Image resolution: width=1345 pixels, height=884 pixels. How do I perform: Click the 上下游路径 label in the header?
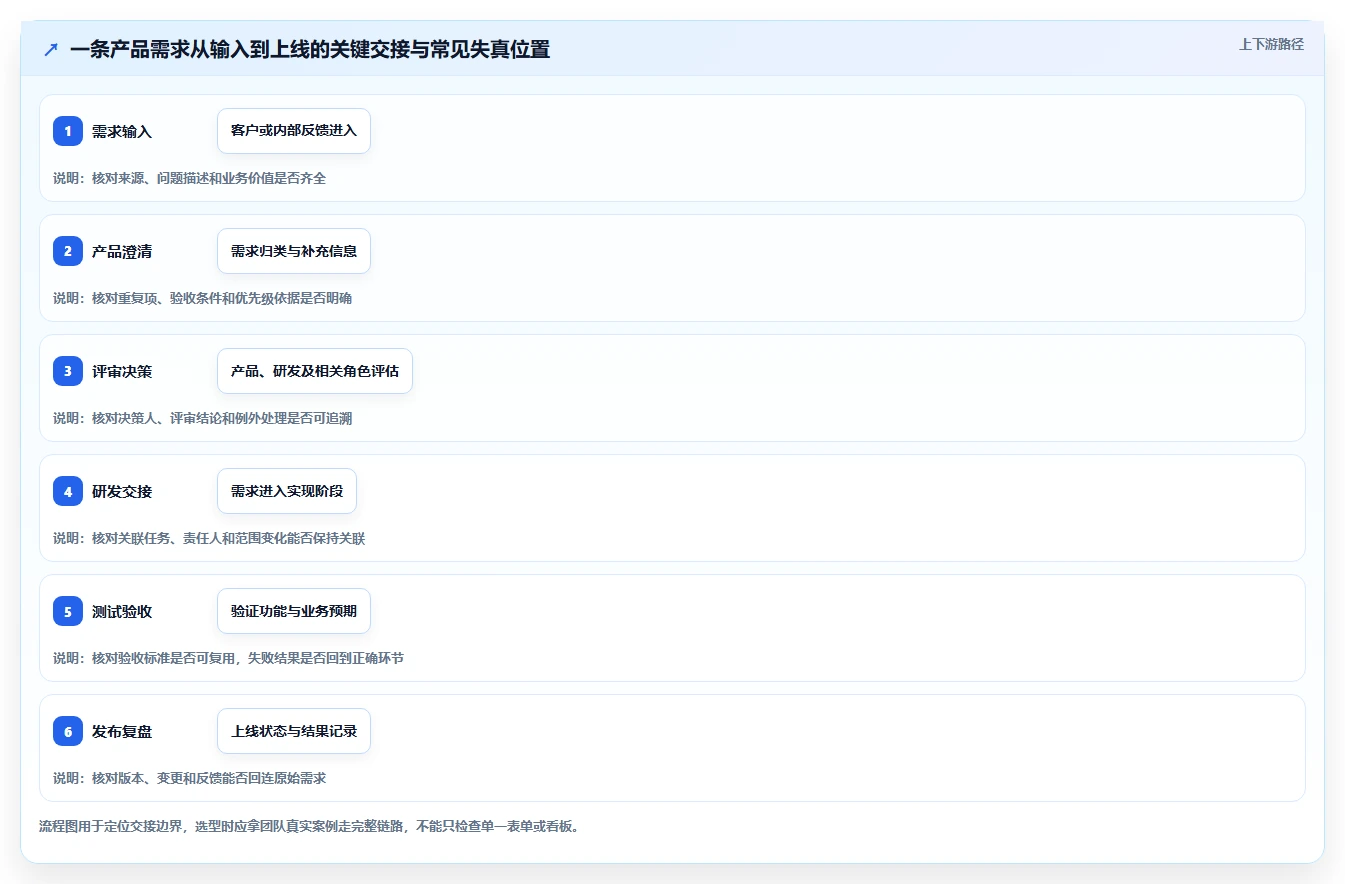tap(1271, 44)
